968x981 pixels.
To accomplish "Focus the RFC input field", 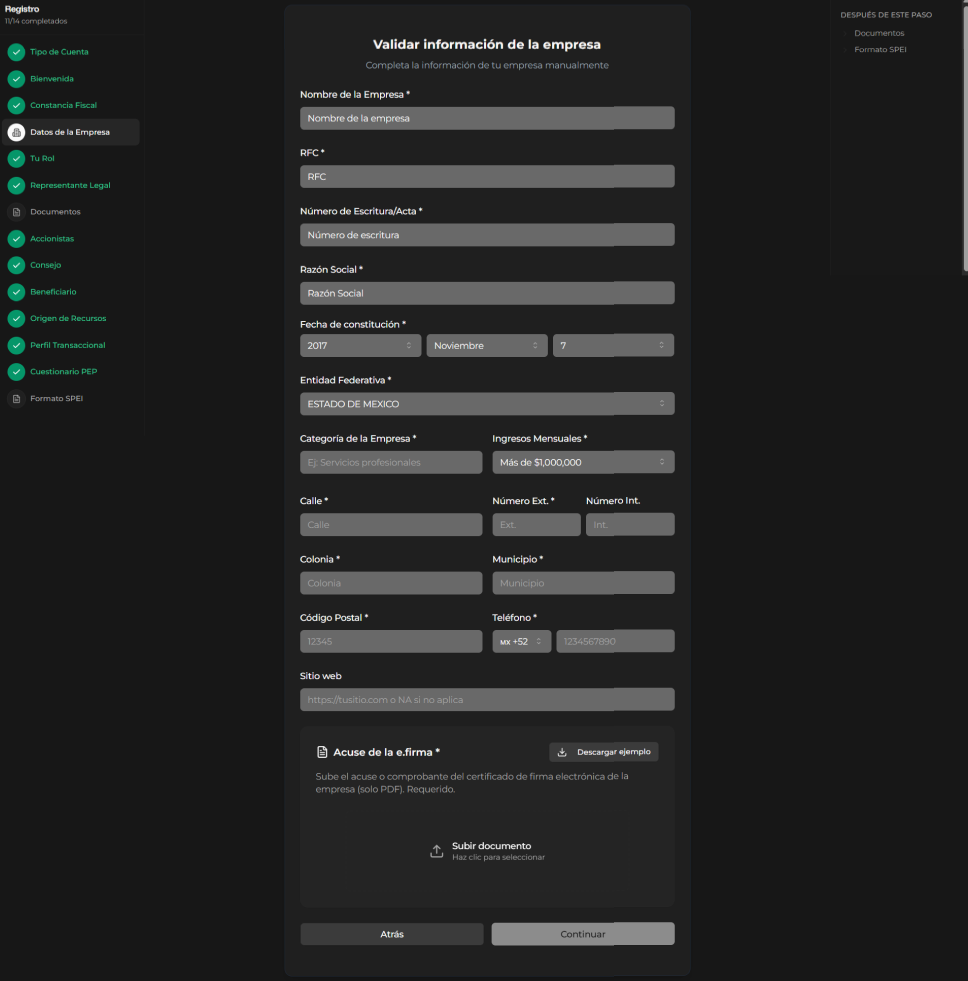I will click(x=487, y=176).
